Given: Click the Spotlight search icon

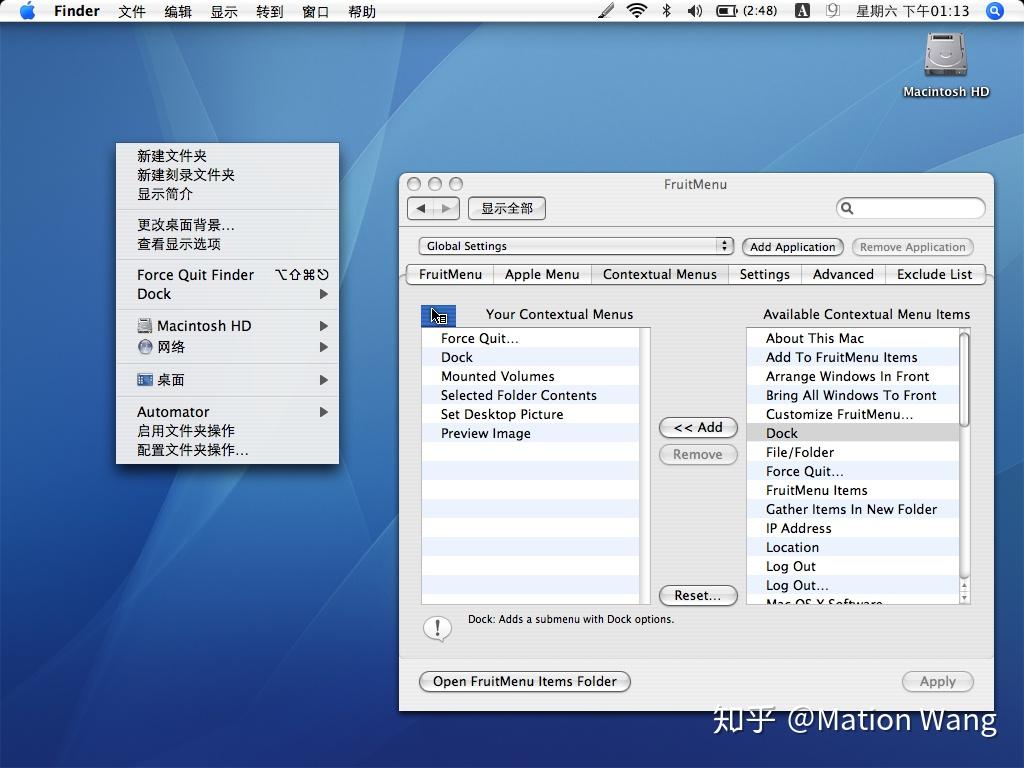Looking at the screenshot, I should click(x=995, y=11).
